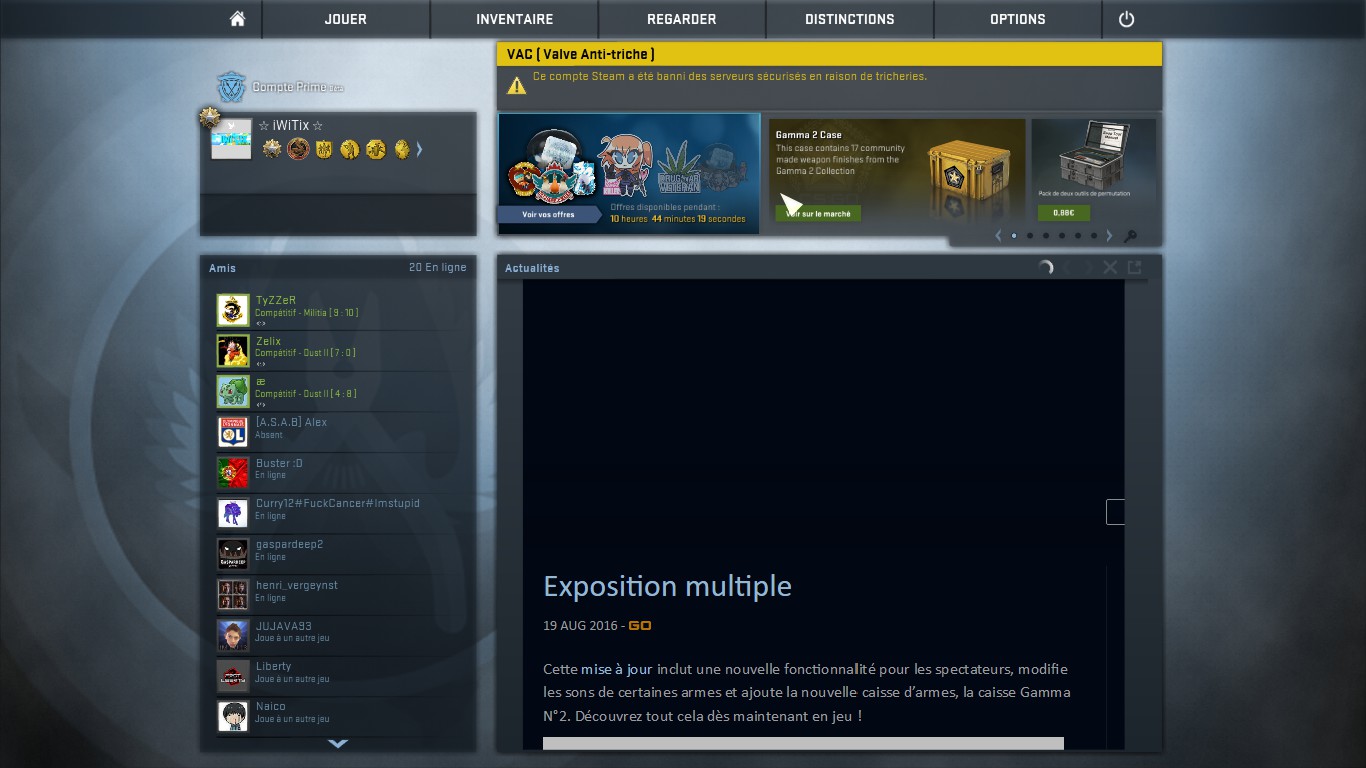Click TyZZeR's avatar in friends list
Screen dimensions: 1366x768
[x=233, y=310]
